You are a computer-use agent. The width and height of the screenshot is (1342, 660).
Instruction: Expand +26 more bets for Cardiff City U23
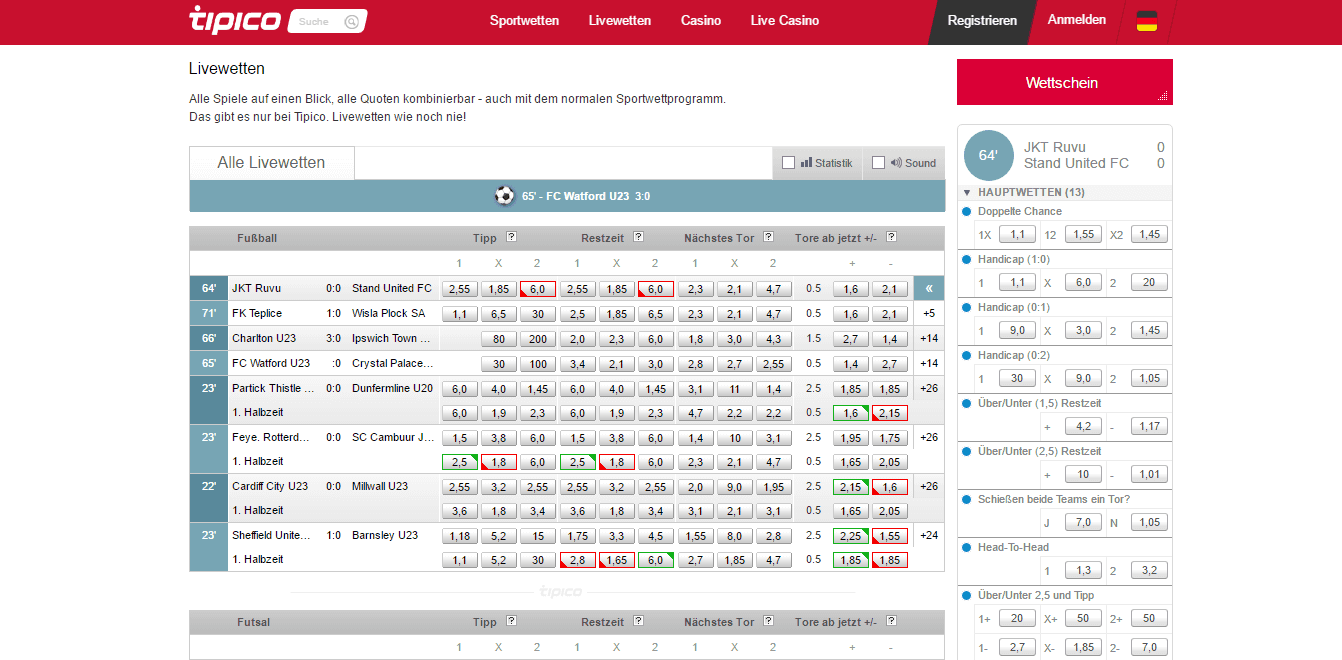pyautogui.click(x=929, y=486)
